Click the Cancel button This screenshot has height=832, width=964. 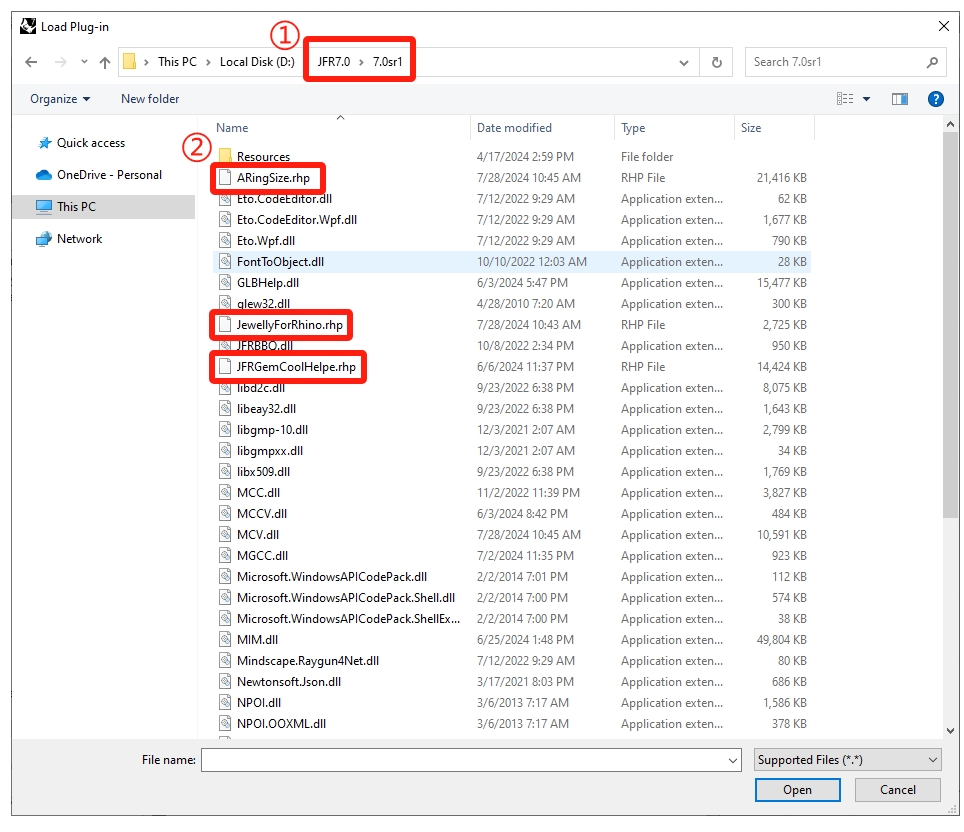[898, 790]
